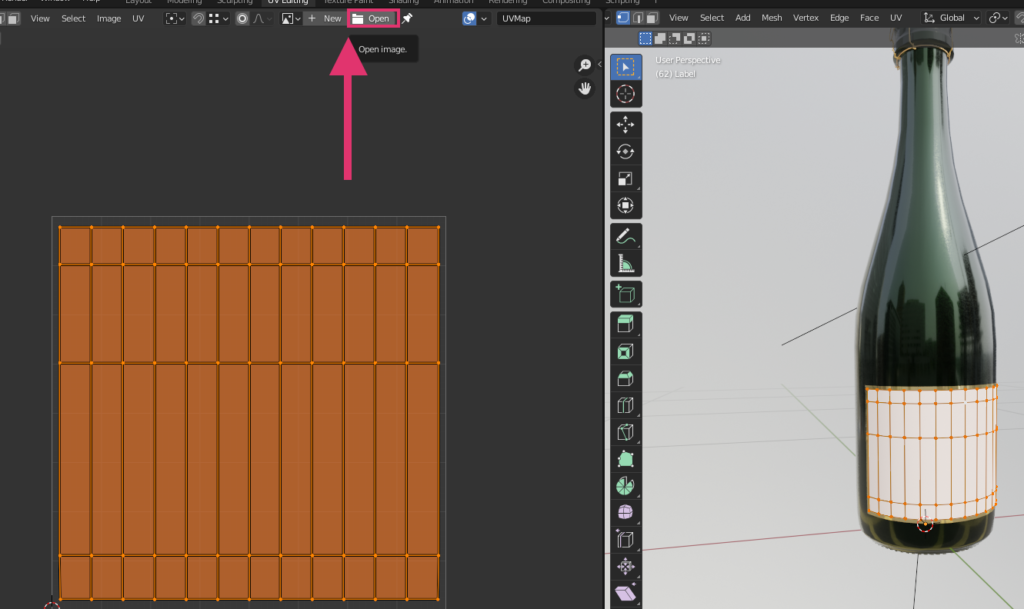Set selection mode to invert
The image size is (1024, 609).
click(x=689, y=39)
